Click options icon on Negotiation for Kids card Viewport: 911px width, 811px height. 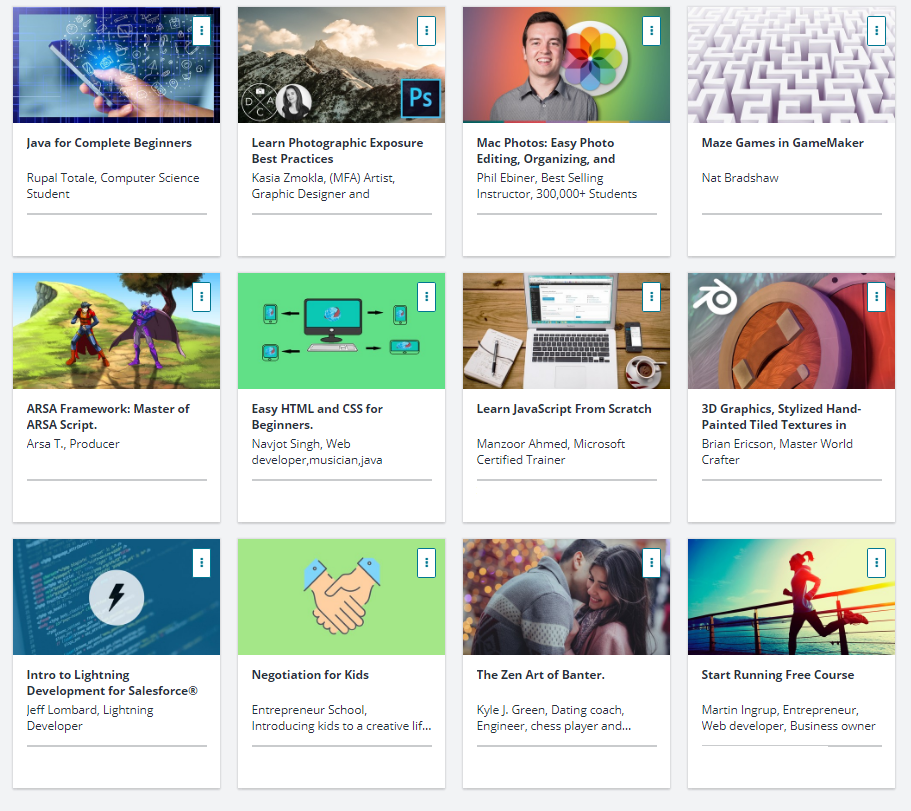[426, 562]
